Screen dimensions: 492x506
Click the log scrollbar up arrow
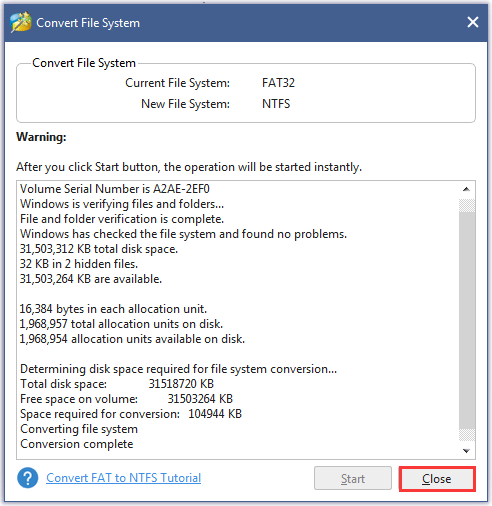pyautogui.click(x=467, y=189)
